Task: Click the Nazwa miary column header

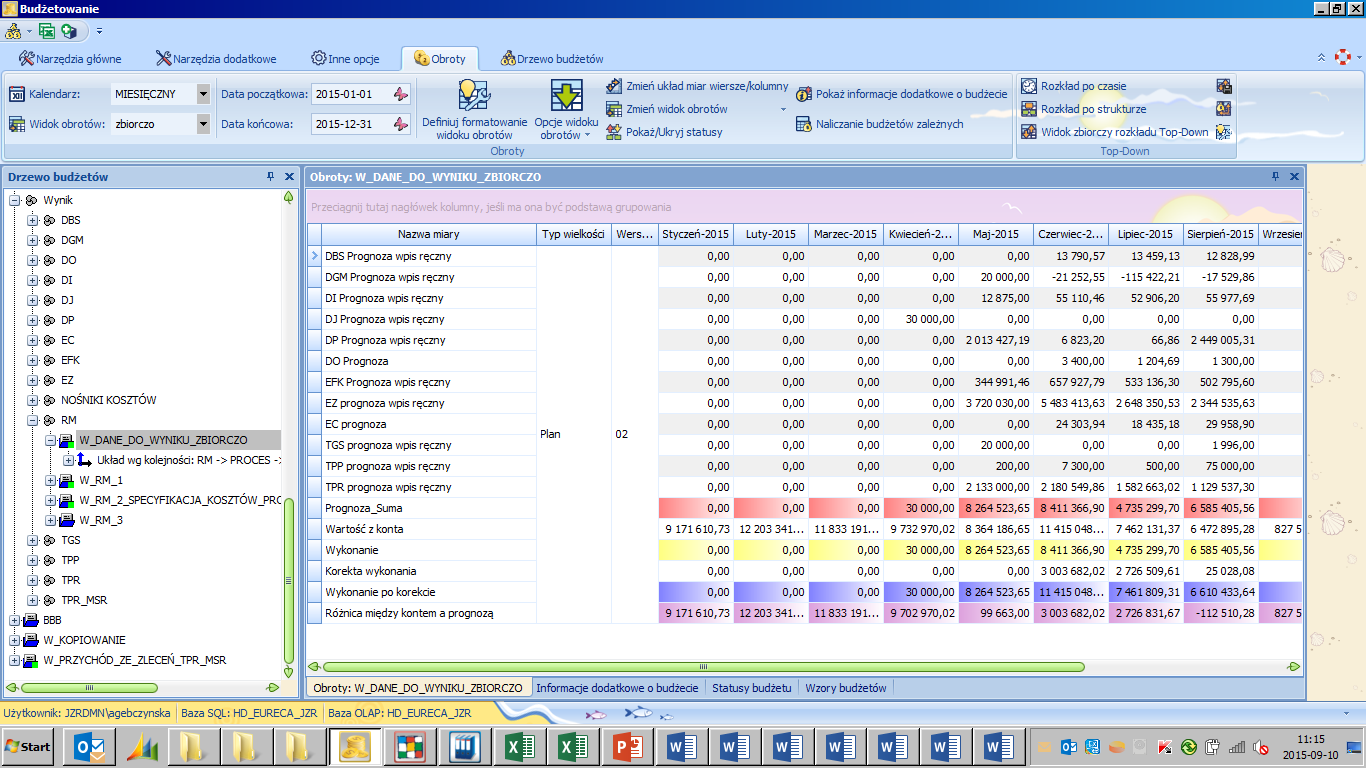Action: (x=428, y=234)
